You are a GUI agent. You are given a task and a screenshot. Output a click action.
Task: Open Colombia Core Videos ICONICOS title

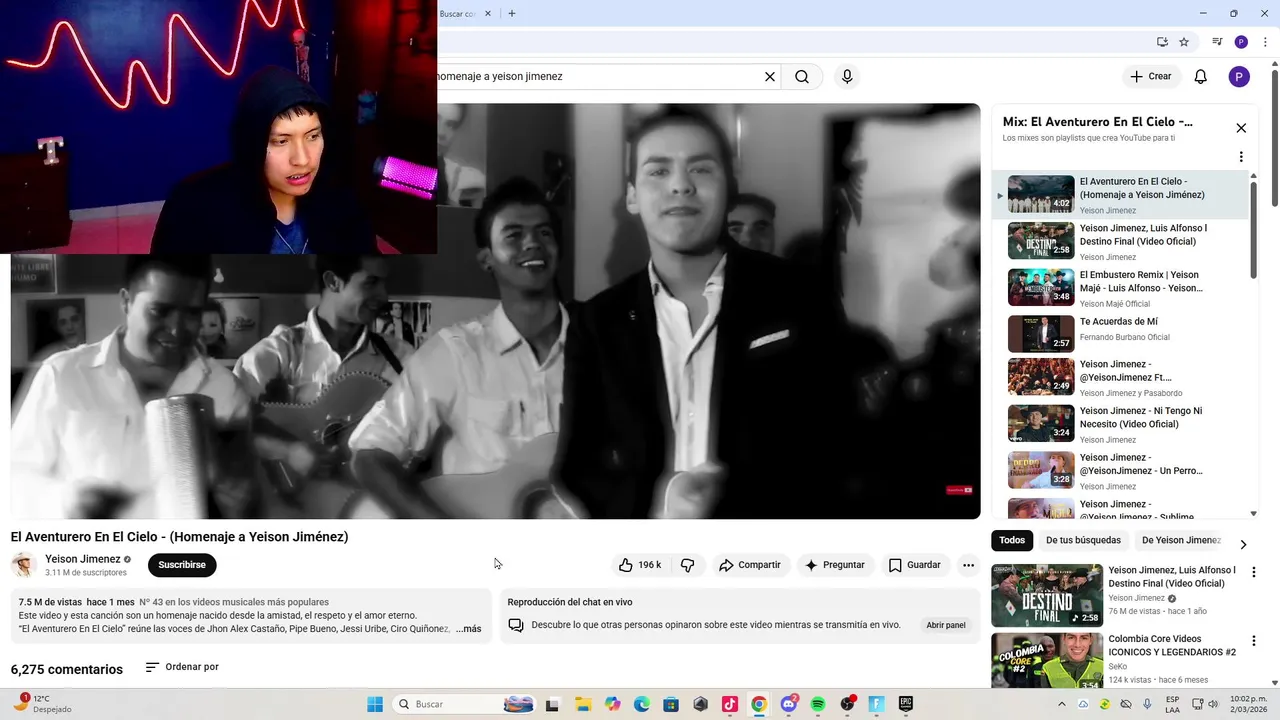[1172, 645]
